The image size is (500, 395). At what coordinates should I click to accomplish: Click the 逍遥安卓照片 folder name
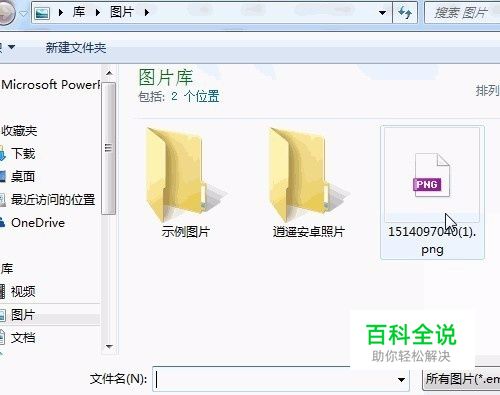coord(308,231)
